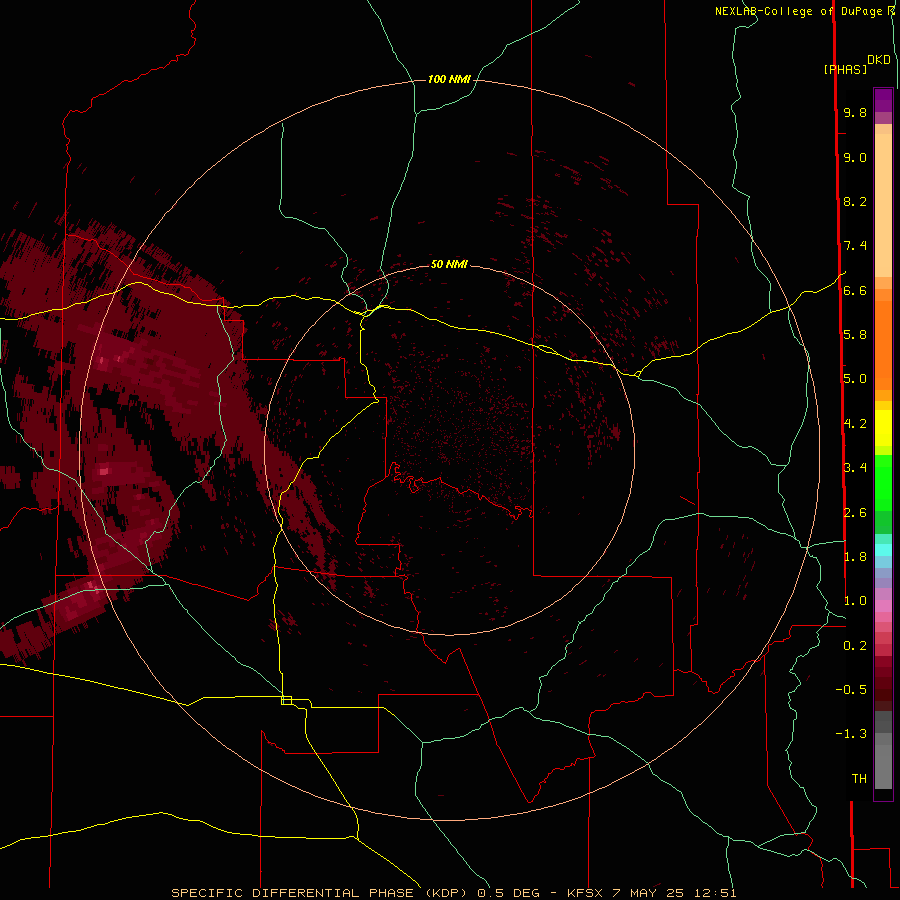Click the NEXLAB-College of DuPage label
Screen dimensions: 900x900
pyautogui.click(x=798, y=11)
